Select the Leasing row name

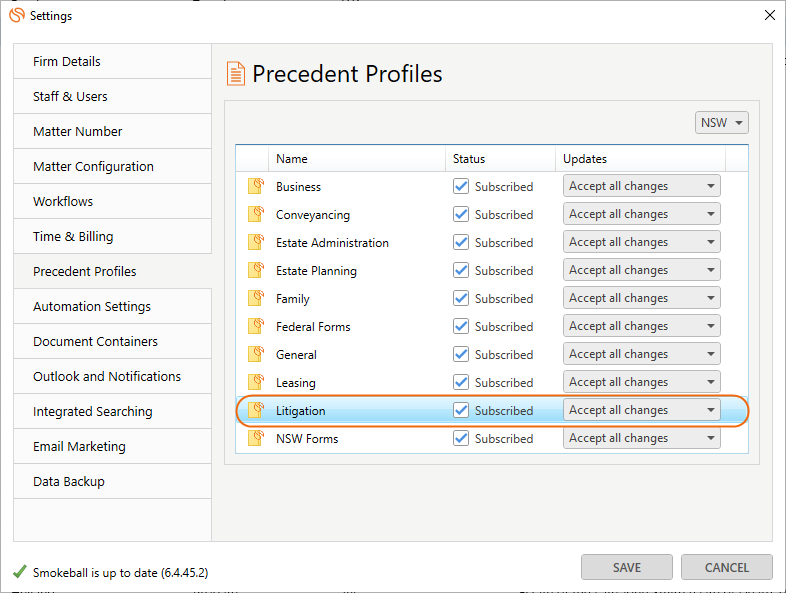[295, 383]
